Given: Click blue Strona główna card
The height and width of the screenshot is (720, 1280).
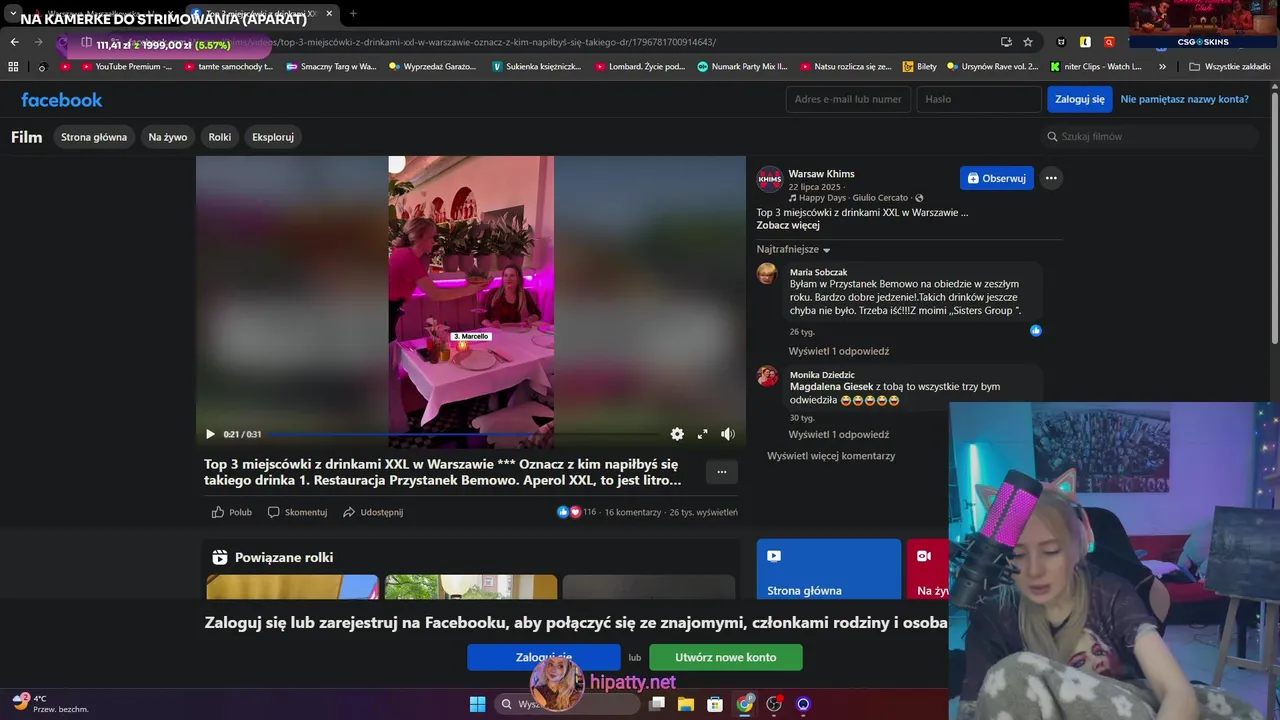Looking at the screenshot, I should point(829,569).
